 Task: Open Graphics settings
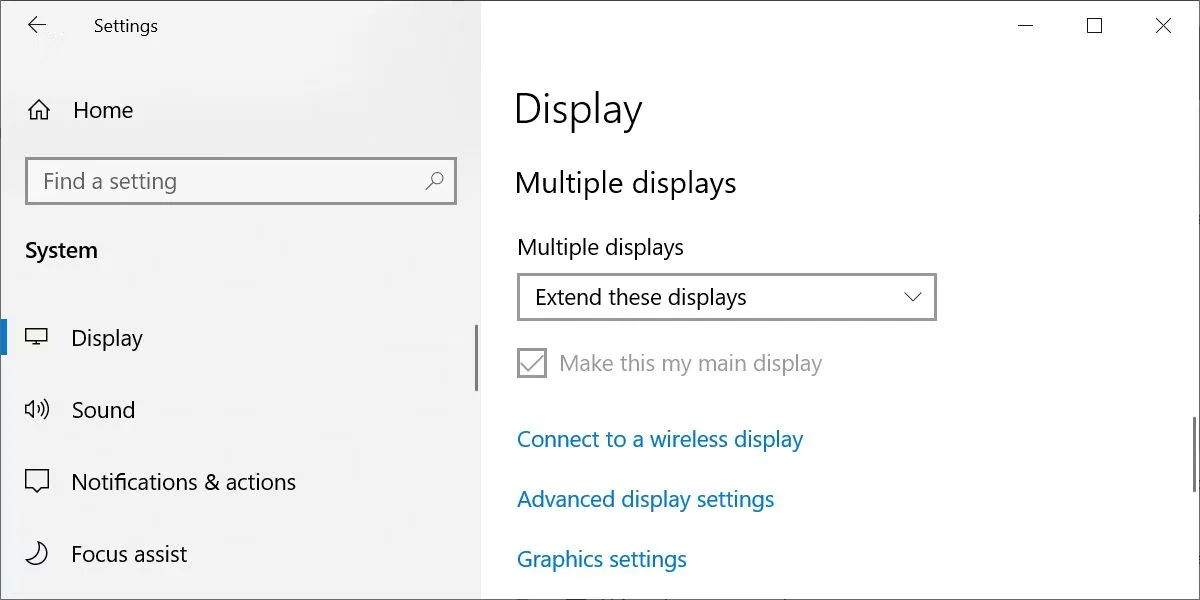(x=601, y=559)
